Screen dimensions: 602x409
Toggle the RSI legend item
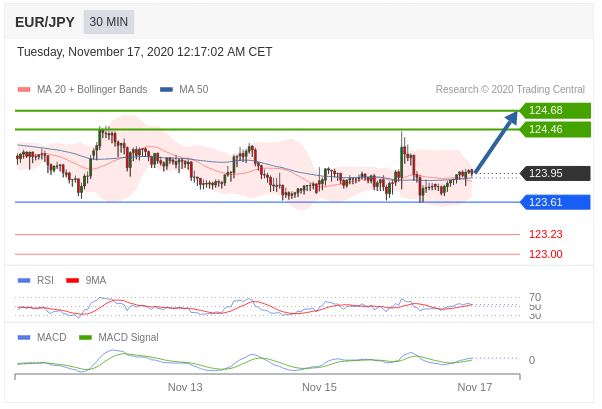(x=36, y=280)
